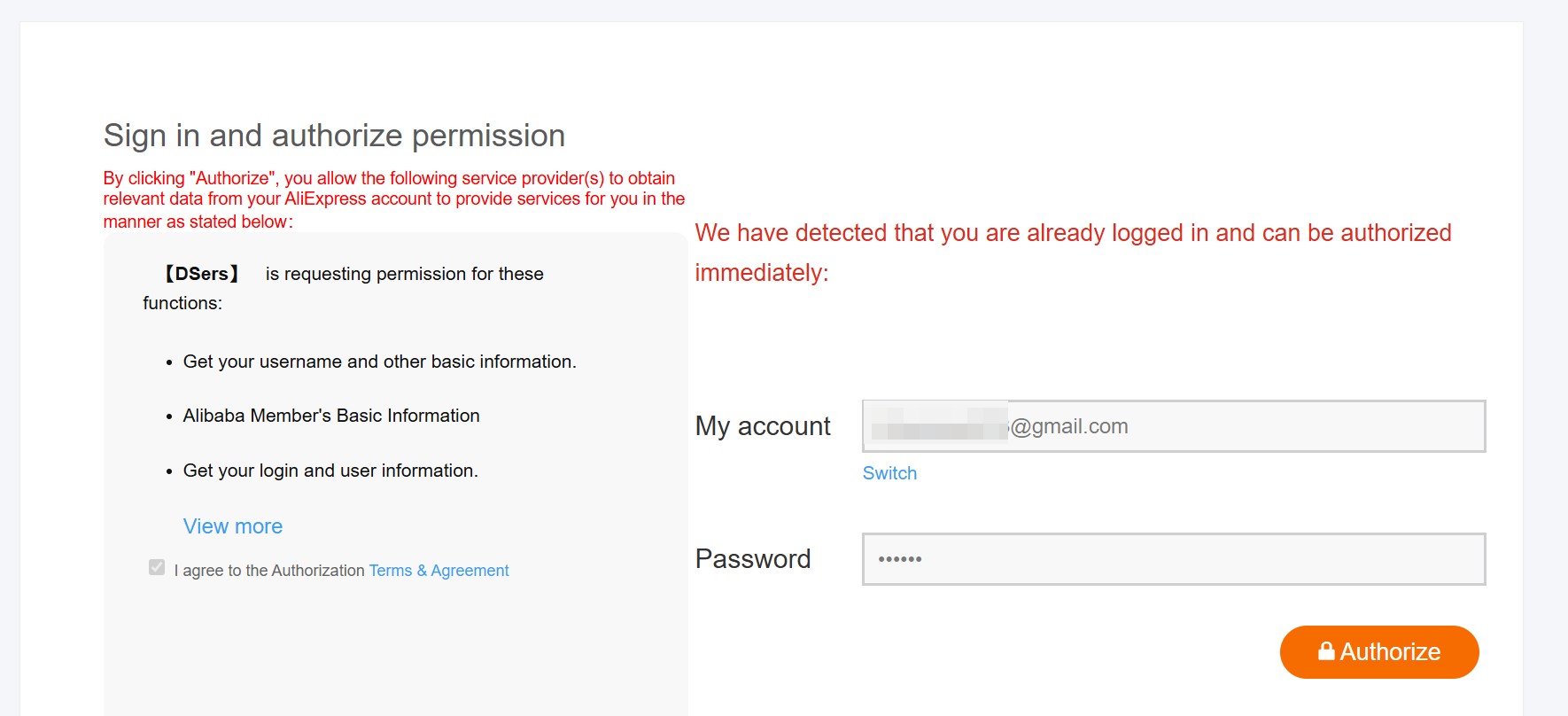1568x716 pixels.
Task: Click the "Password" label
Action: (753, 559)
